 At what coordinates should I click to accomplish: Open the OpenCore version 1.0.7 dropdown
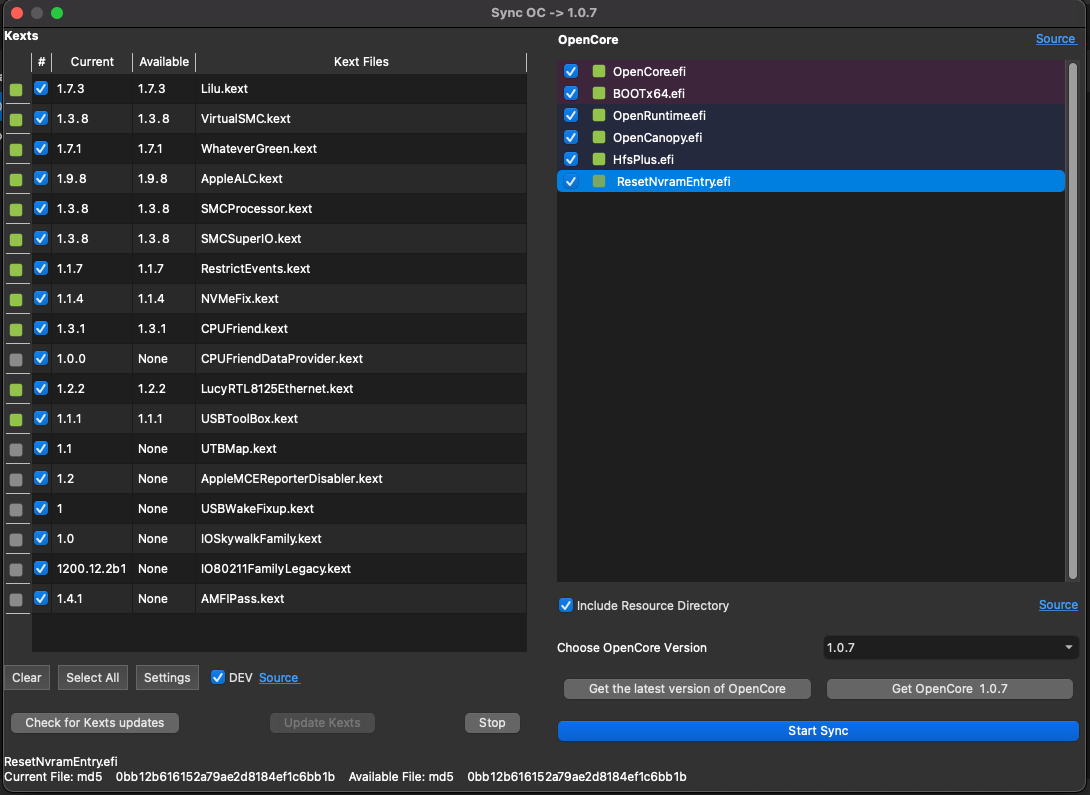(x=950, y=648)
